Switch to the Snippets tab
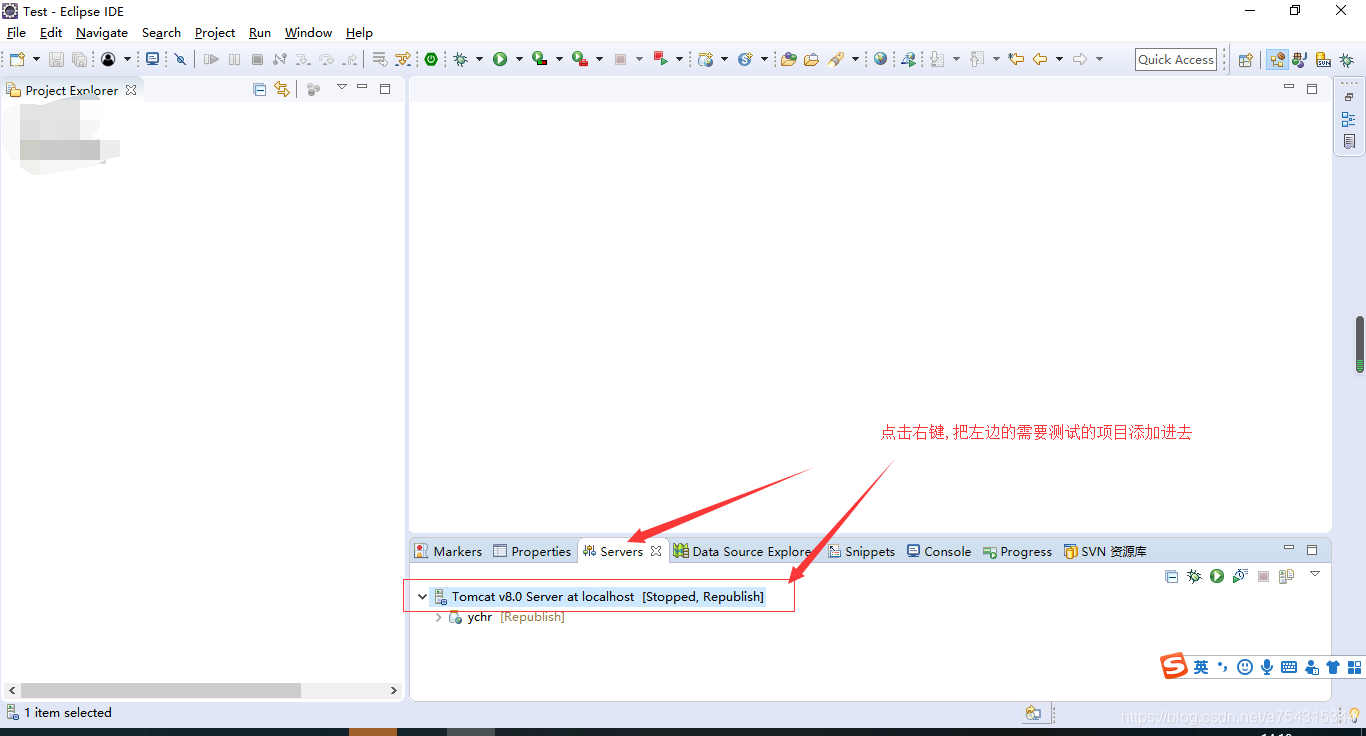The image size is (1366, 736). [862, 551]
